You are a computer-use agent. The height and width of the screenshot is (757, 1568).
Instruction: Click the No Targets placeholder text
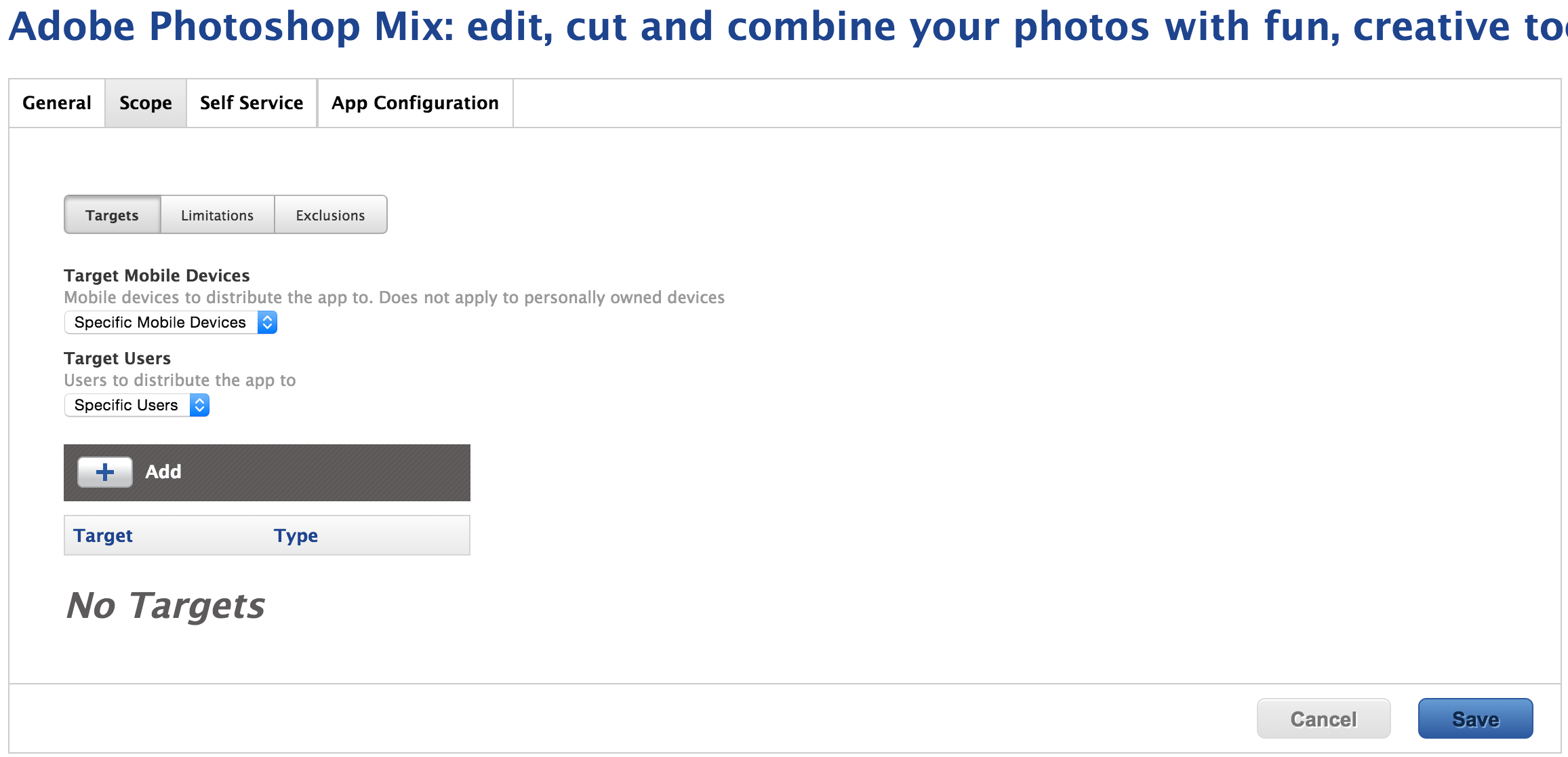click(x=165, y=606)
